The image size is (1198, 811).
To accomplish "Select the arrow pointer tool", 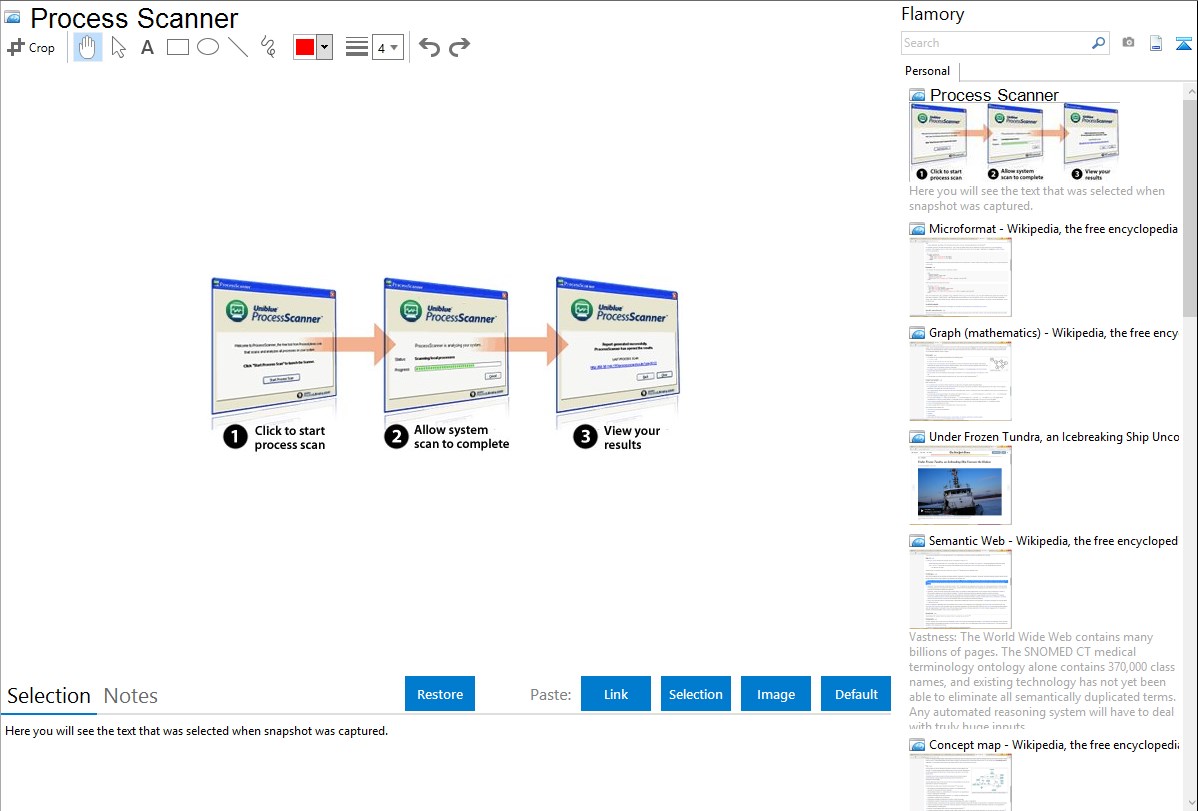I will (x=118, y=47).
